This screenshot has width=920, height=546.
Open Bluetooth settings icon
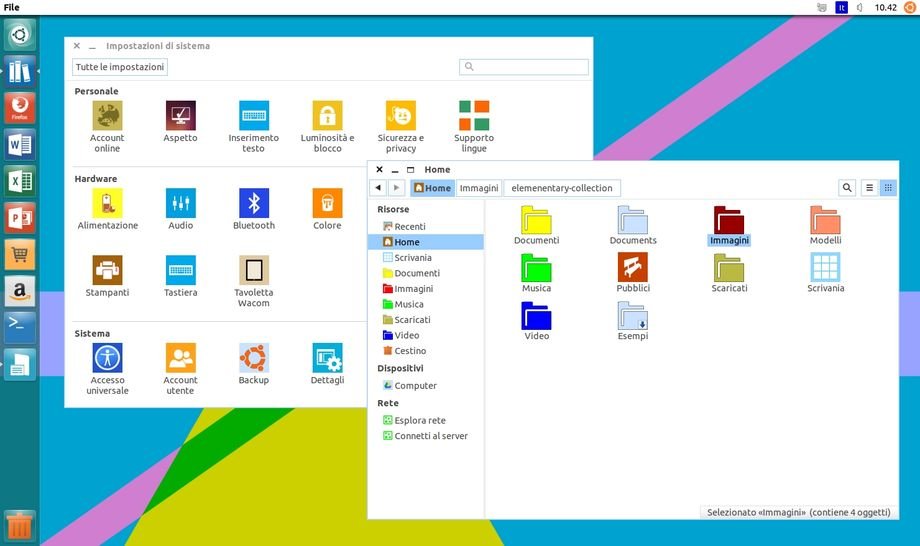point(254,203)
